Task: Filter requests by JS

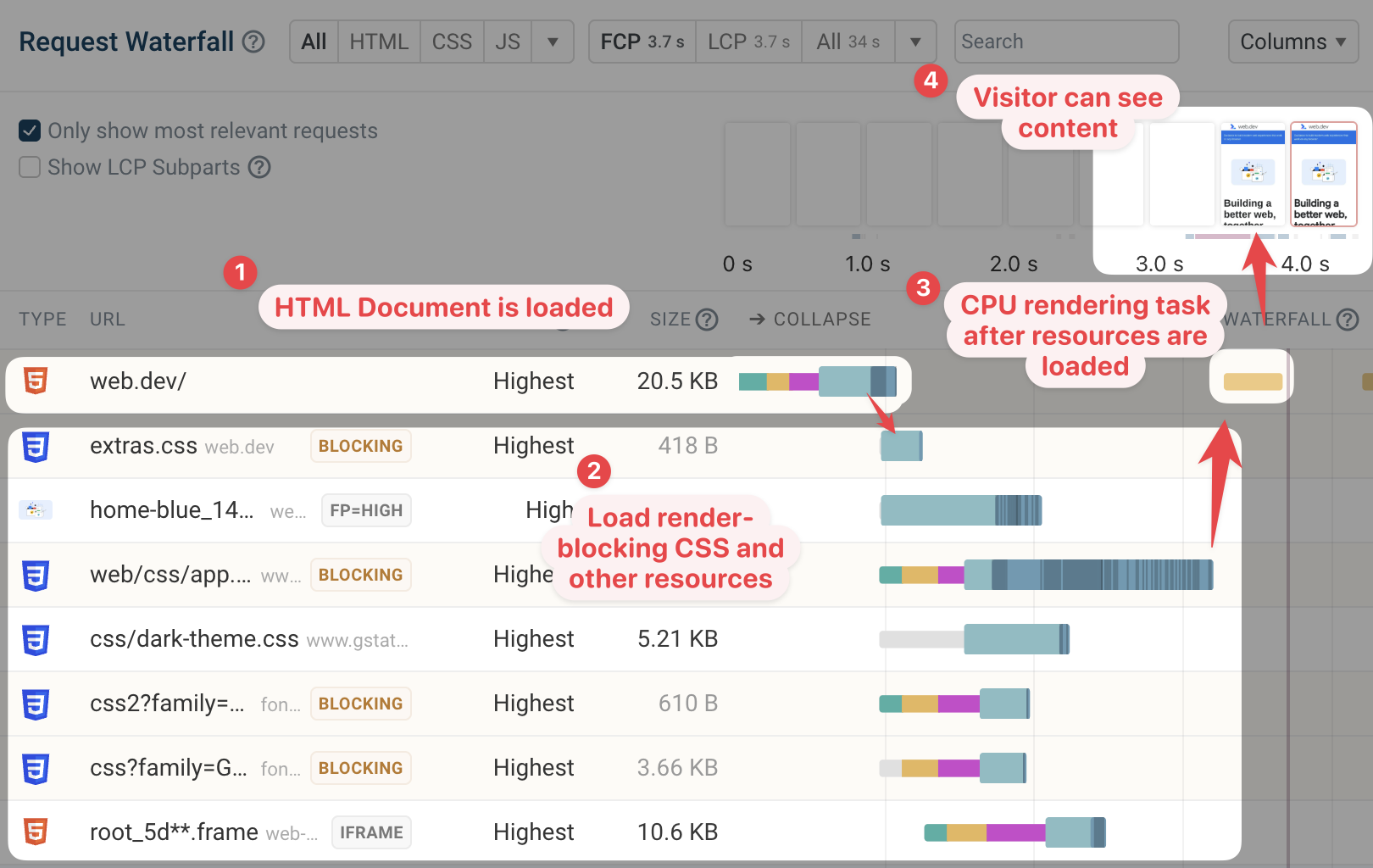Action: 508,42
